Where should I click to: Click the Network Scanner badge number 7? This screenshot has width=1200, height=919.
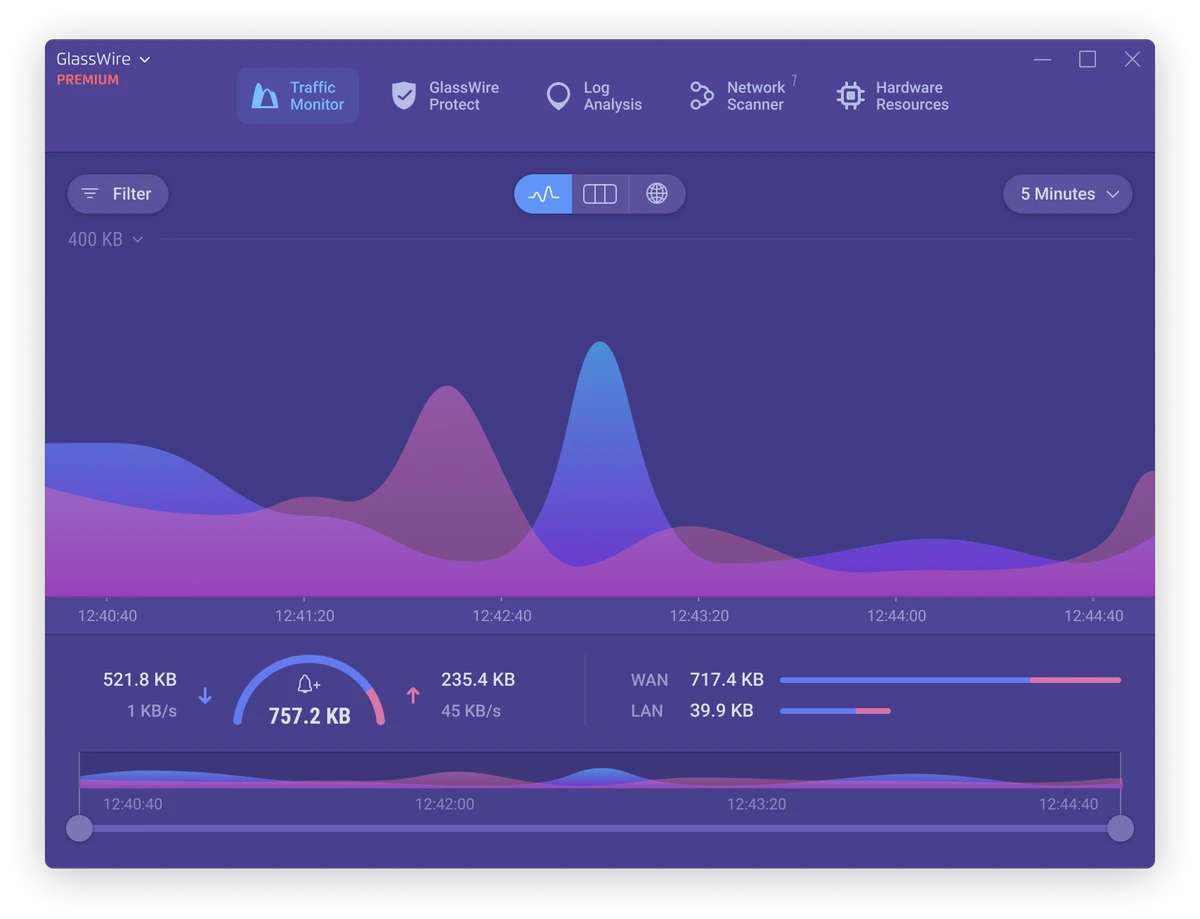click(794, 80)
